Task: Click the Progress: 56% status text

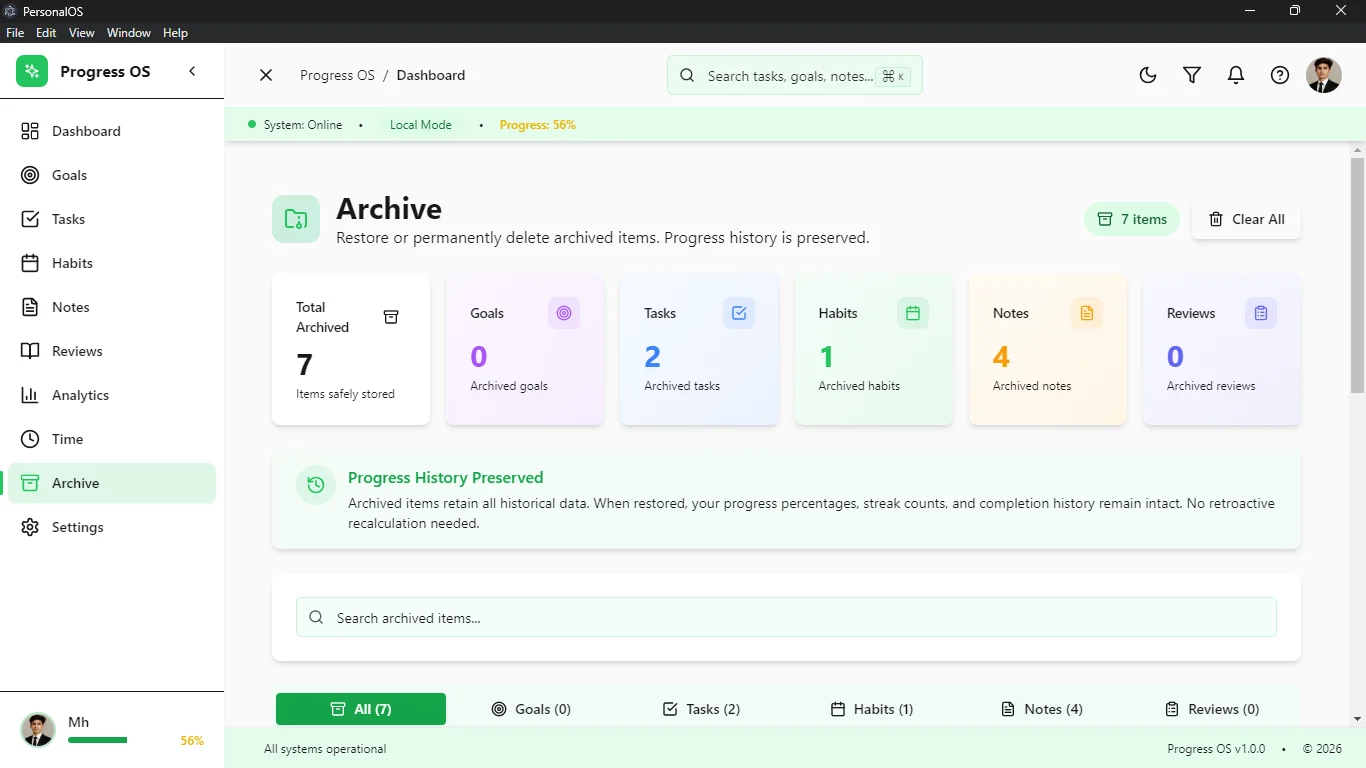Action: pyautogui.click(x=537, y=125)
